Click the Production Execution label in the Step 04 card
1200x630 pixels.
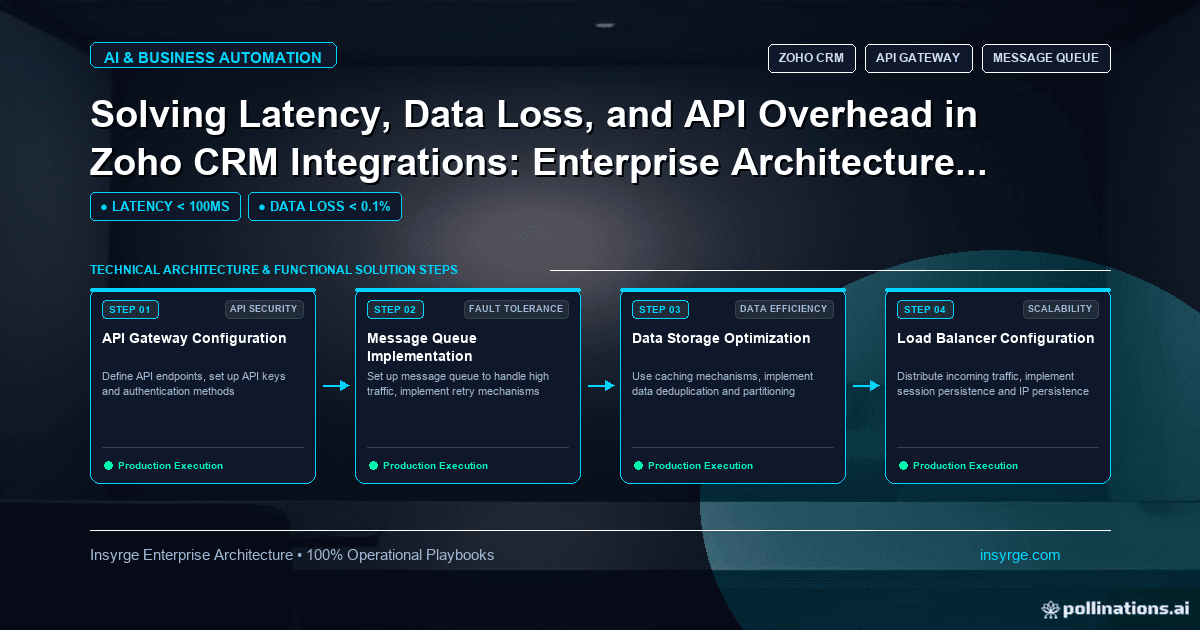(x=965, y=466)
